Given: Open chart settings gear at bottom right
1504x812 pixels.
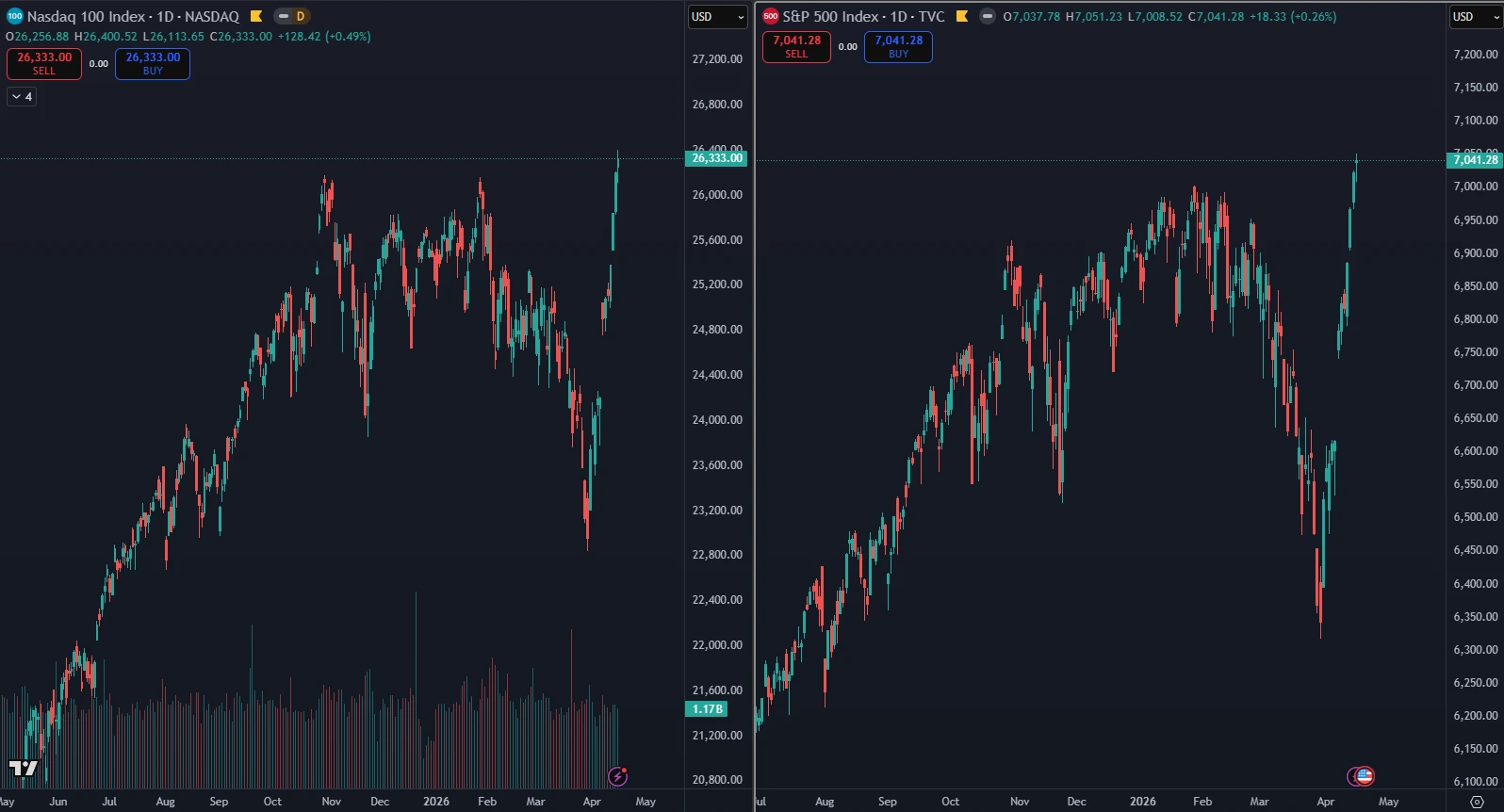Looking at the screenshot, I should pyautogui.click(x=1477, y=802).
